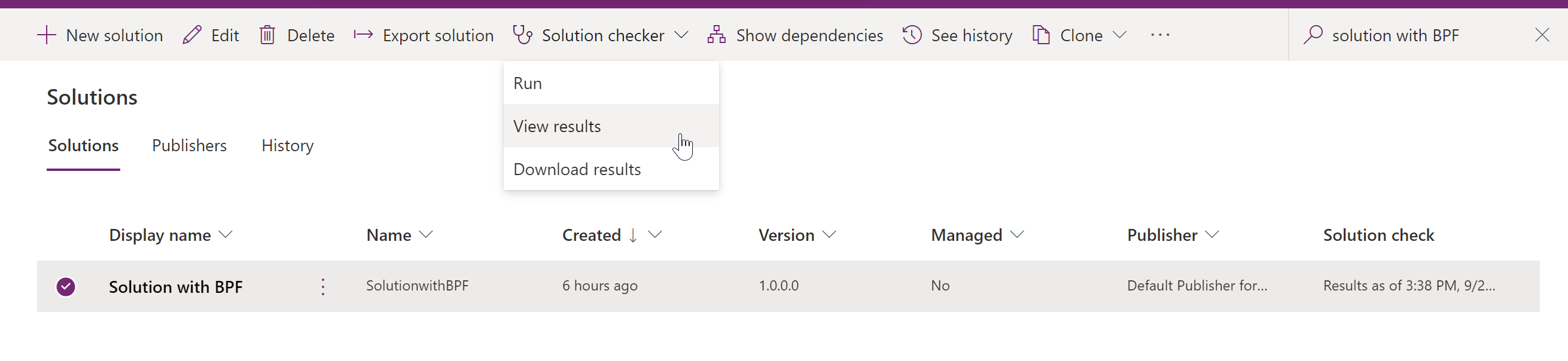This screenshot has height=361, width=1568.
Task: Select Download results menu option
Action: click(577, 169)
